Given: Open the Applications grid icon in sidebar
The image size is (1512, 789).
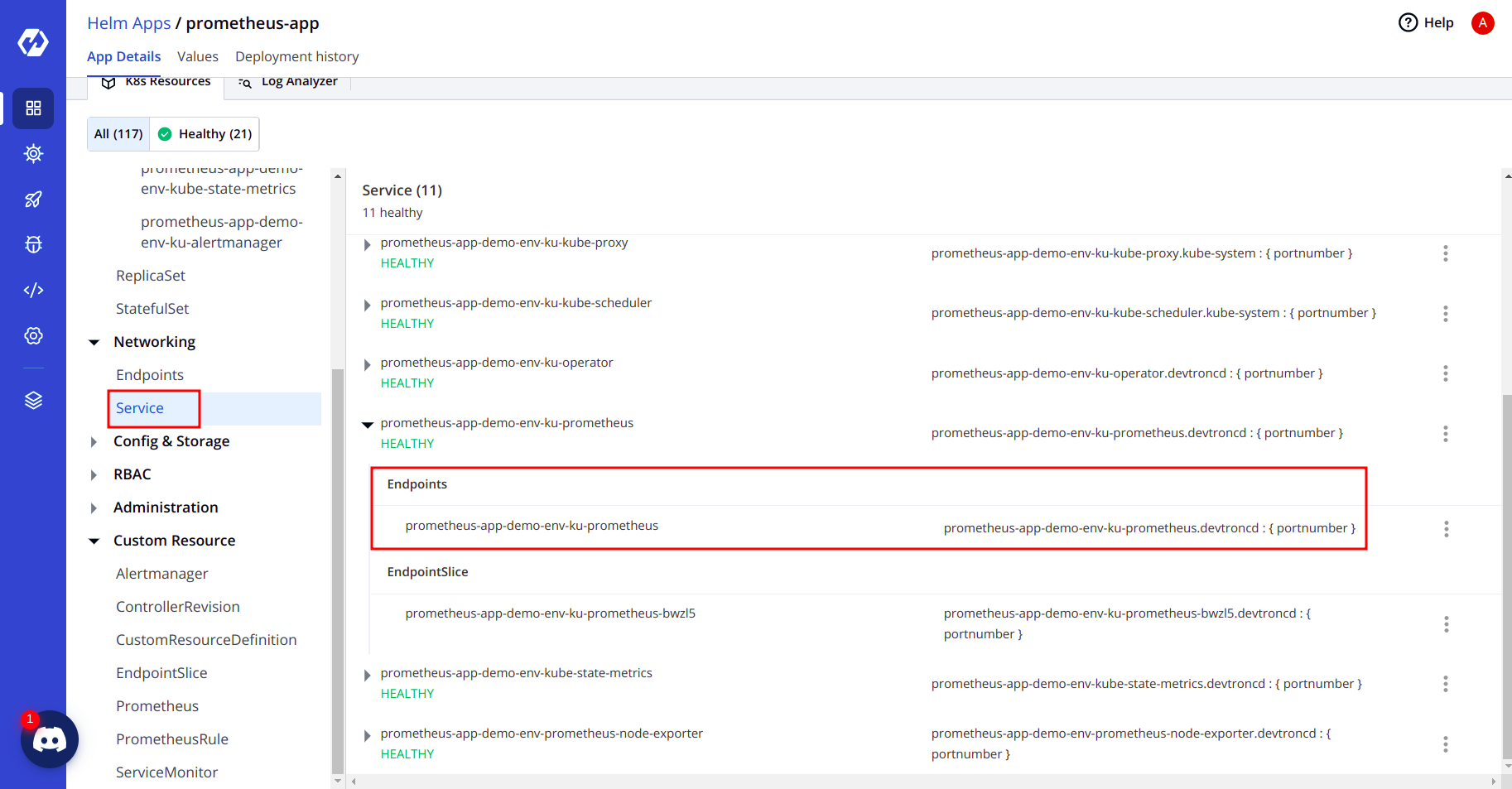Looking at the screenshot, I should coord(33,108).
